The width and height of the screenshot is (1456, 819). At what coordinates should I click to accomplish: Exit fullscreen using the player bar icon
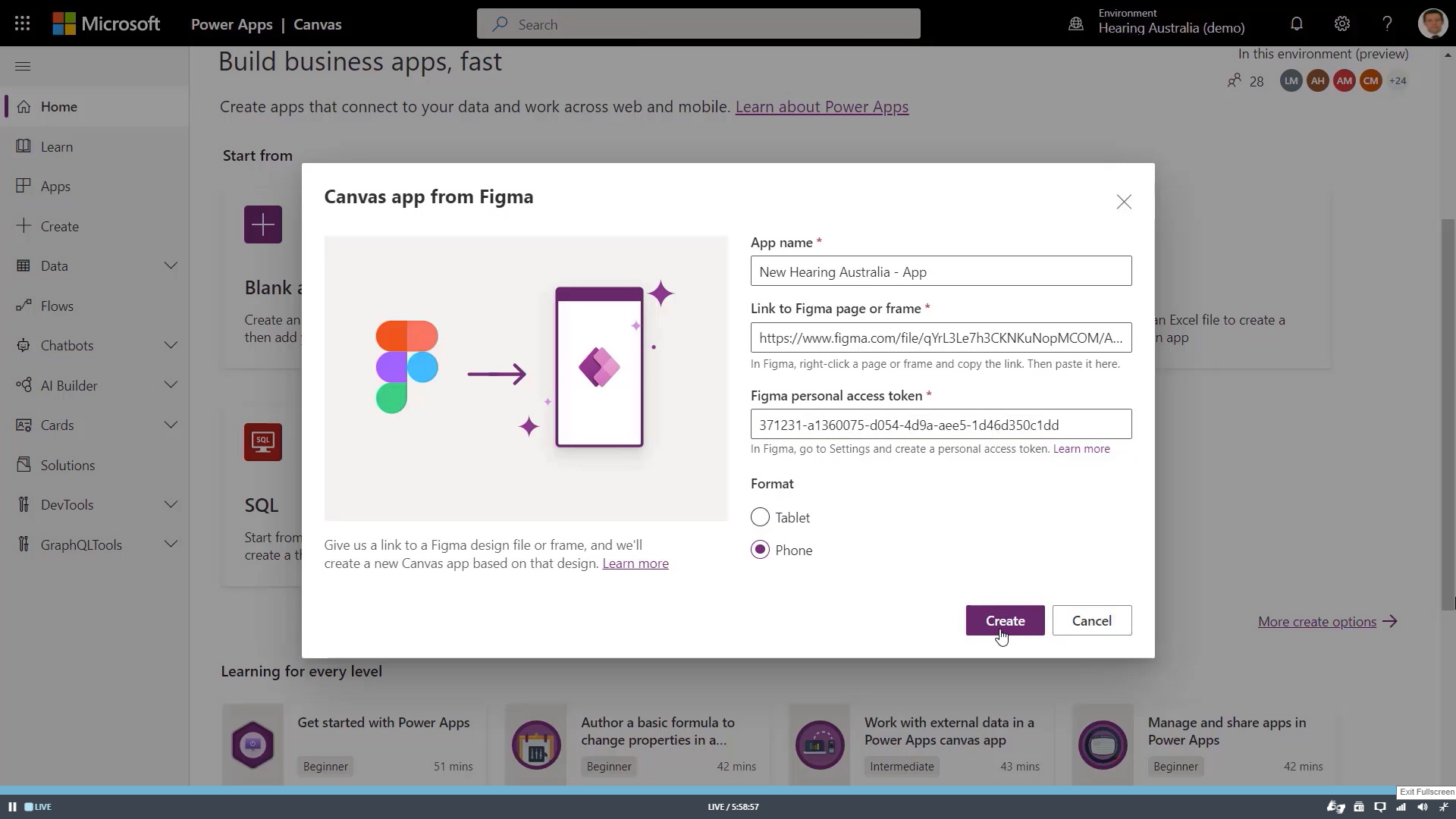(x=1444, y=807)
